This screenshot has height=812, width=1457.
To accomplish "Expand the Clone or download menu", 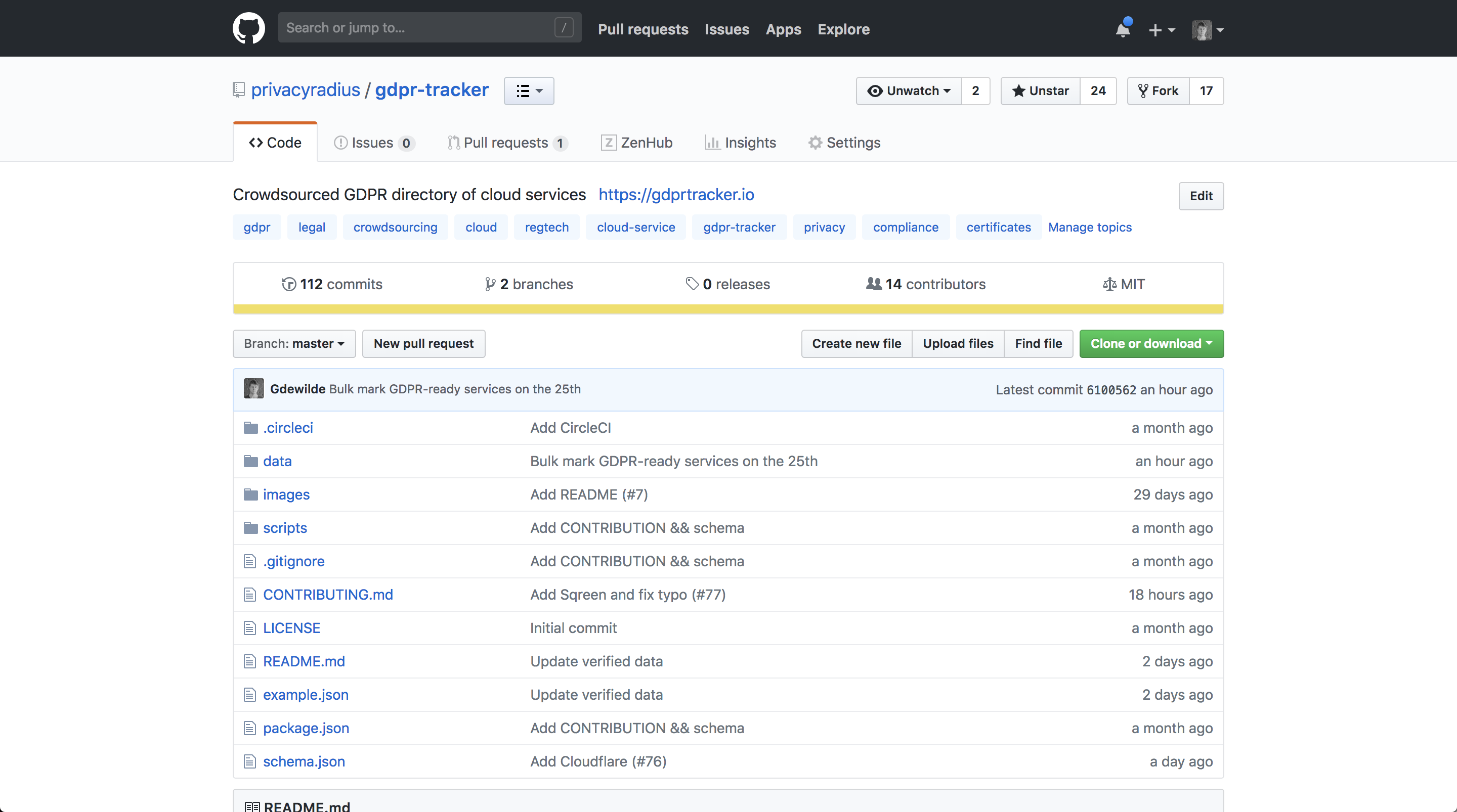I will (1151, 343).
